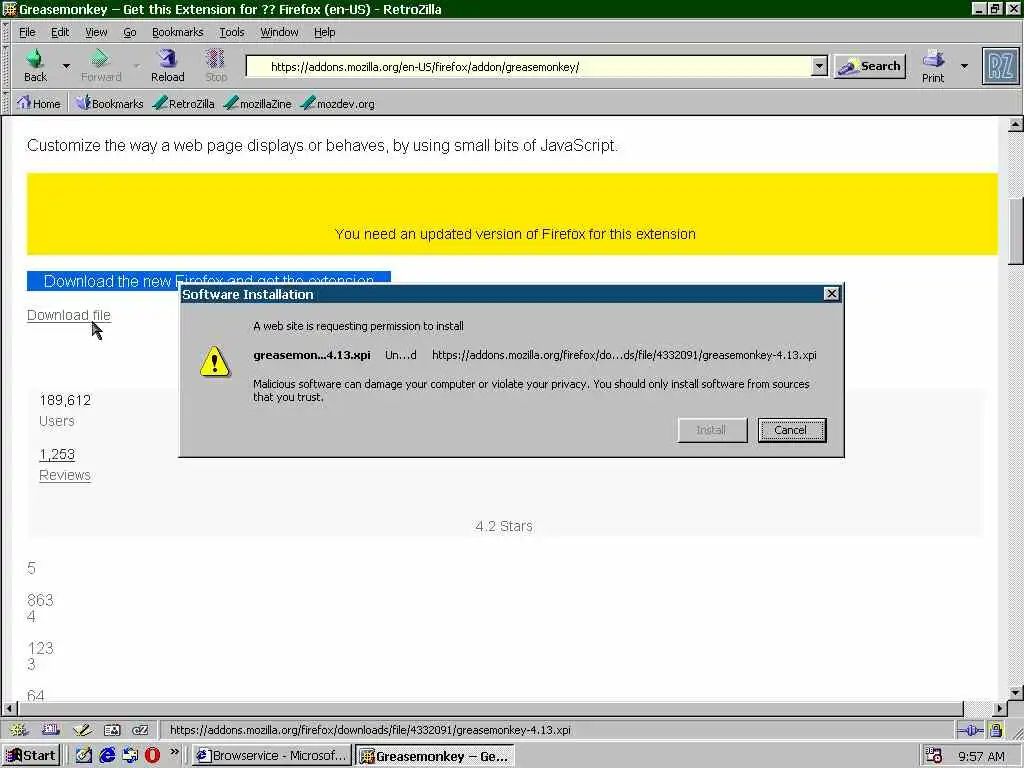Click the first quick launch icon
The height and width of the screenshot is (768, 1024).
(x=84, y=756)
